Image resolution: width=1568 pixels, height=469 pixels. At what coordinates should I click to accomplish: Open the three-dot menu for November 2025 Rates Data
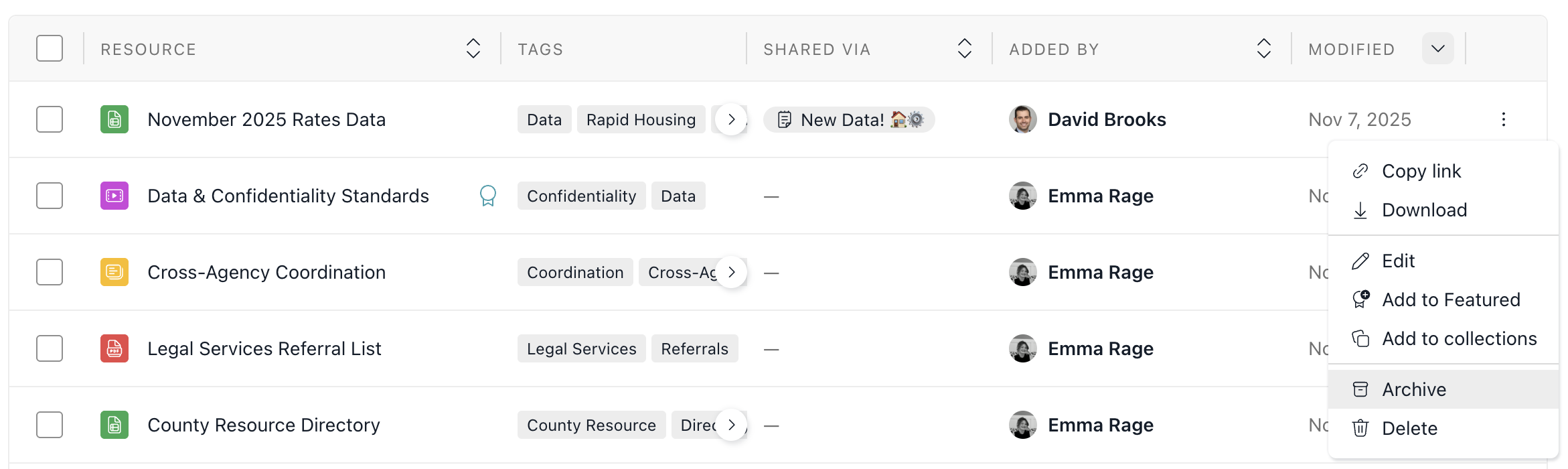click(1503, 120)
